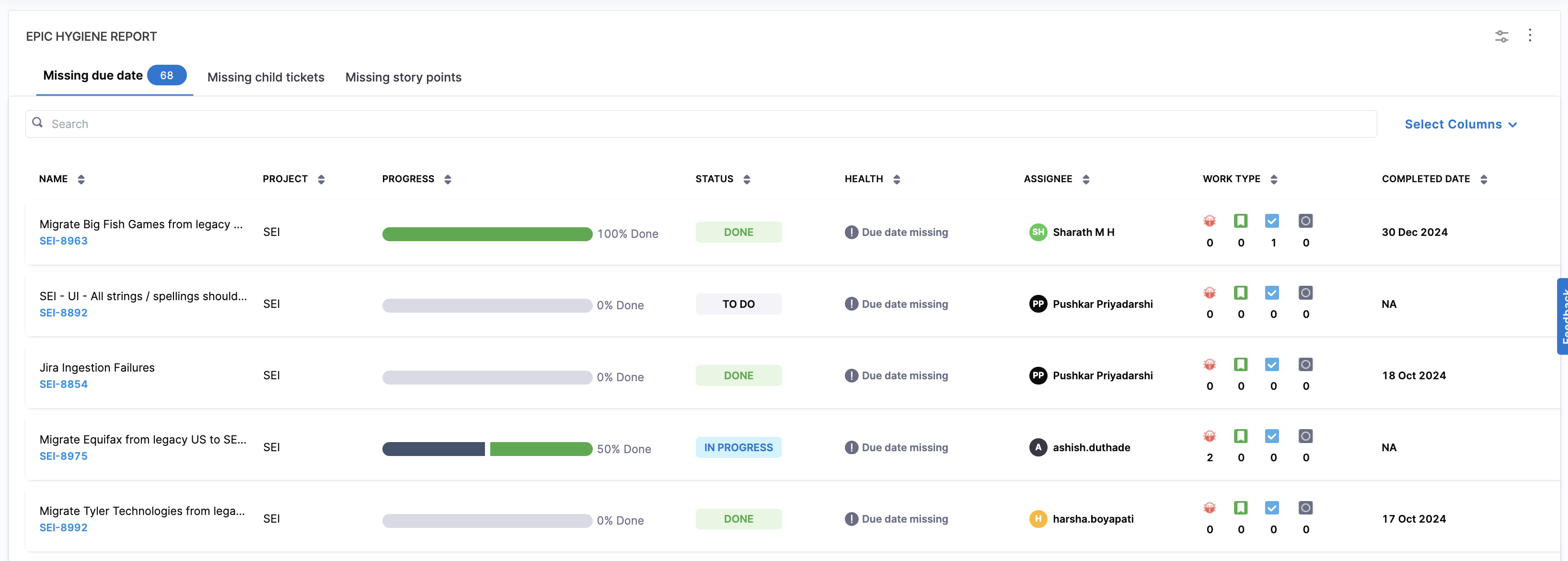Open the SEI-8975 ticket link
The image size is (1568, 561).
click(63, 456)
